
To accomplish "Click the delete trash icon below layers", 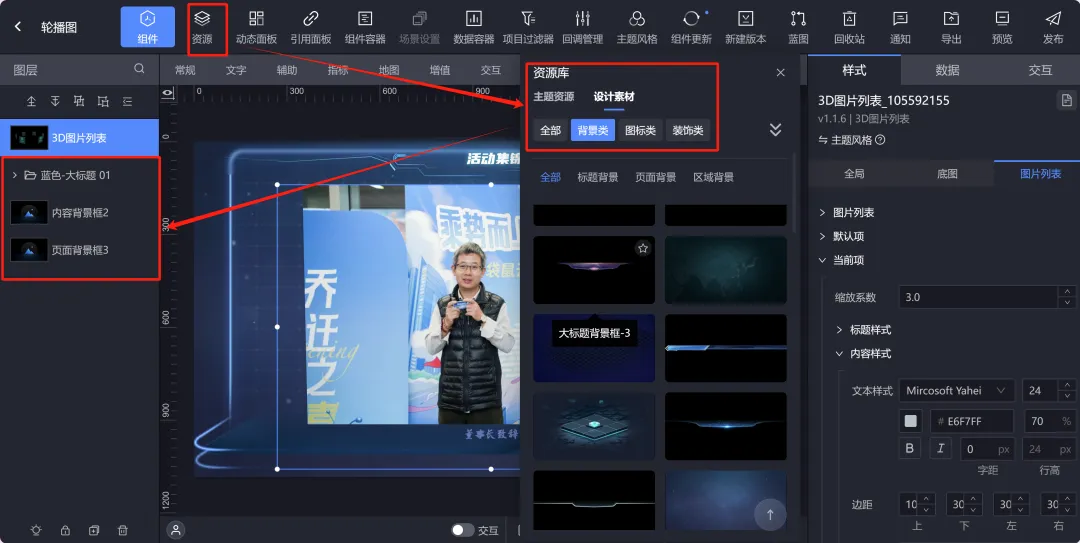I will pos(123,530).
